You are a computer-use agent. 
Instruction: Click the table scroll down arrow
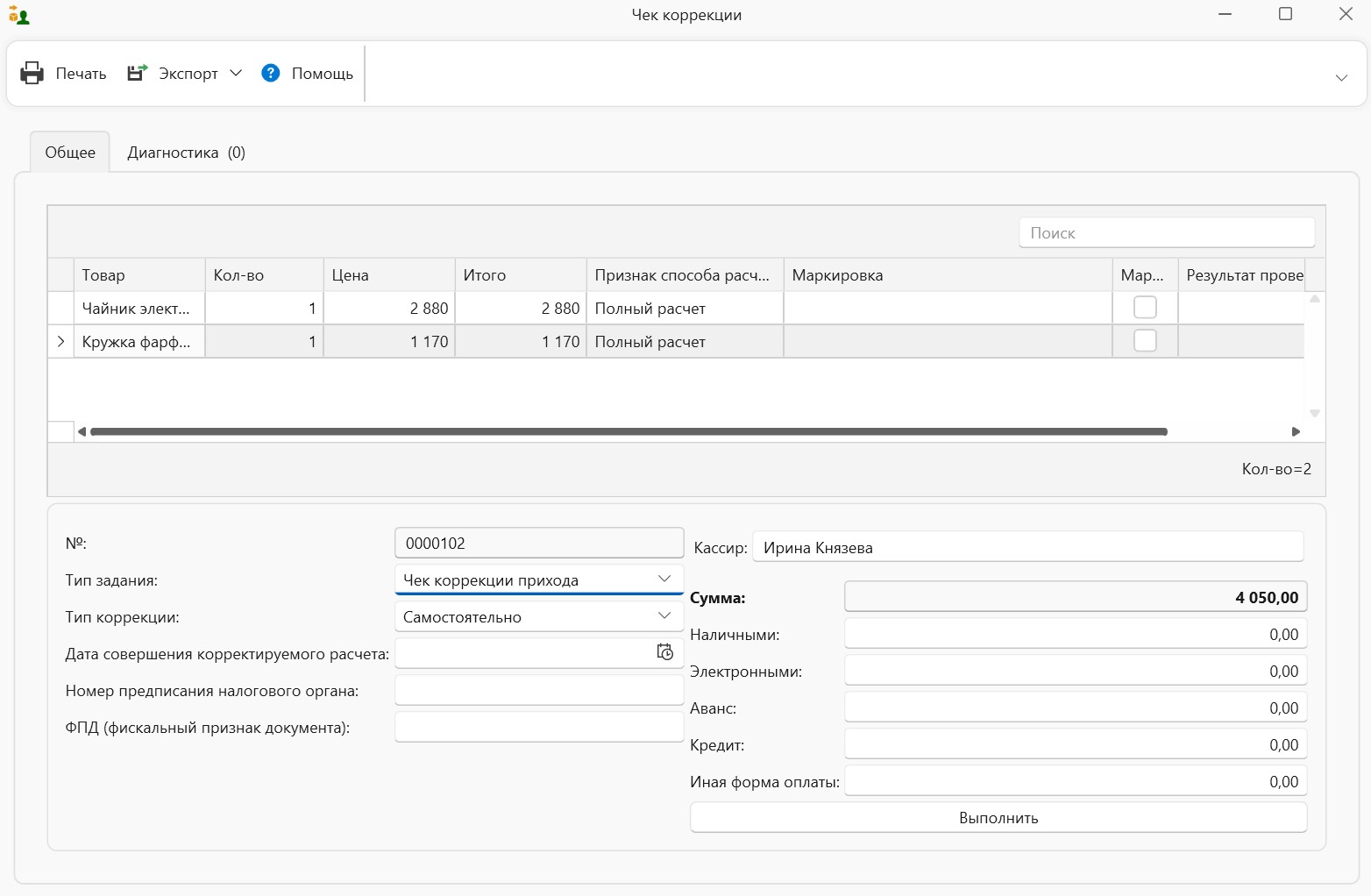tap(1315, 413)
